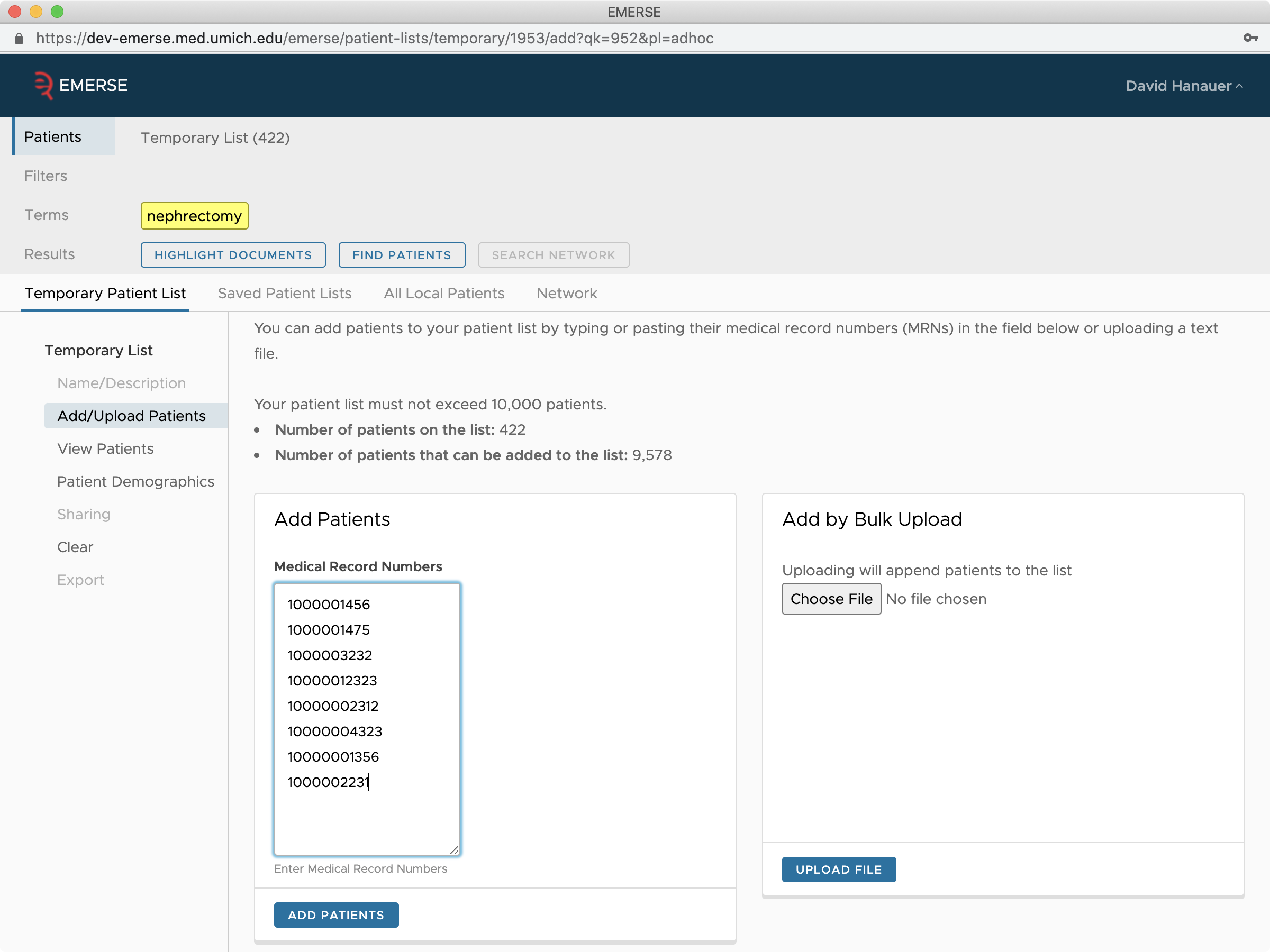Select Sharing in sidebar
Image resolution: width=1270 pixels, height=952 pixels.
84,514
